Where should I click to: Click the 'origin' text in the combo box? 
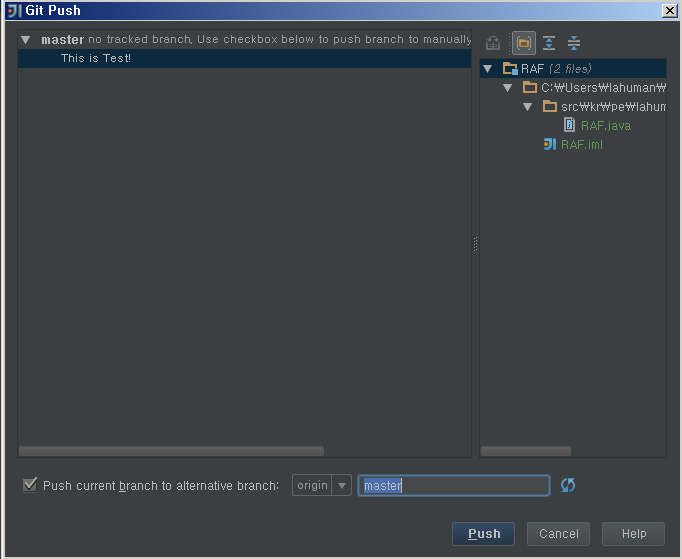(x=312, y=485)
